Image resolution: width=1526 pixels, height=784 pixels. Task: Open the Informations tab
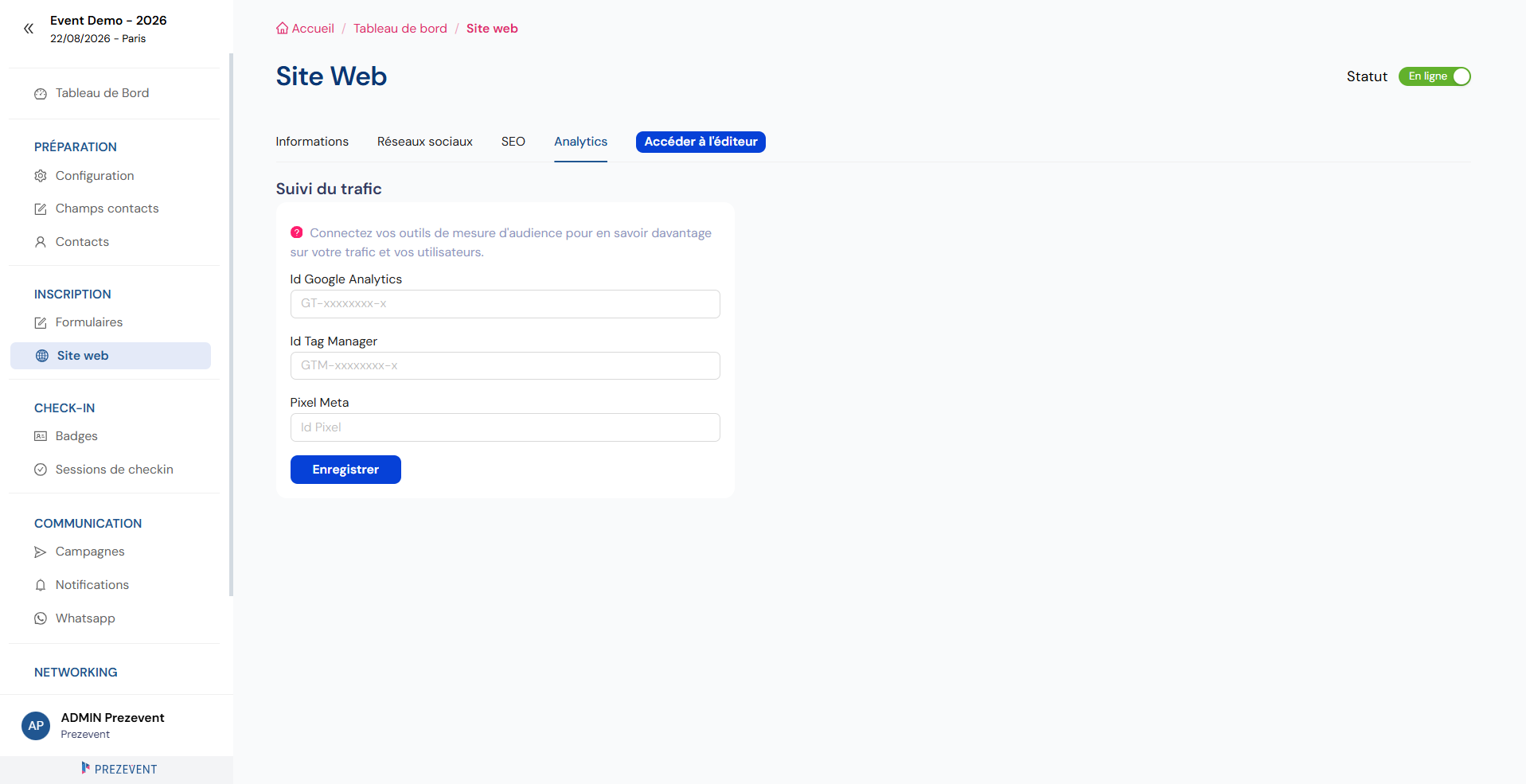click(x=312, y=142)
